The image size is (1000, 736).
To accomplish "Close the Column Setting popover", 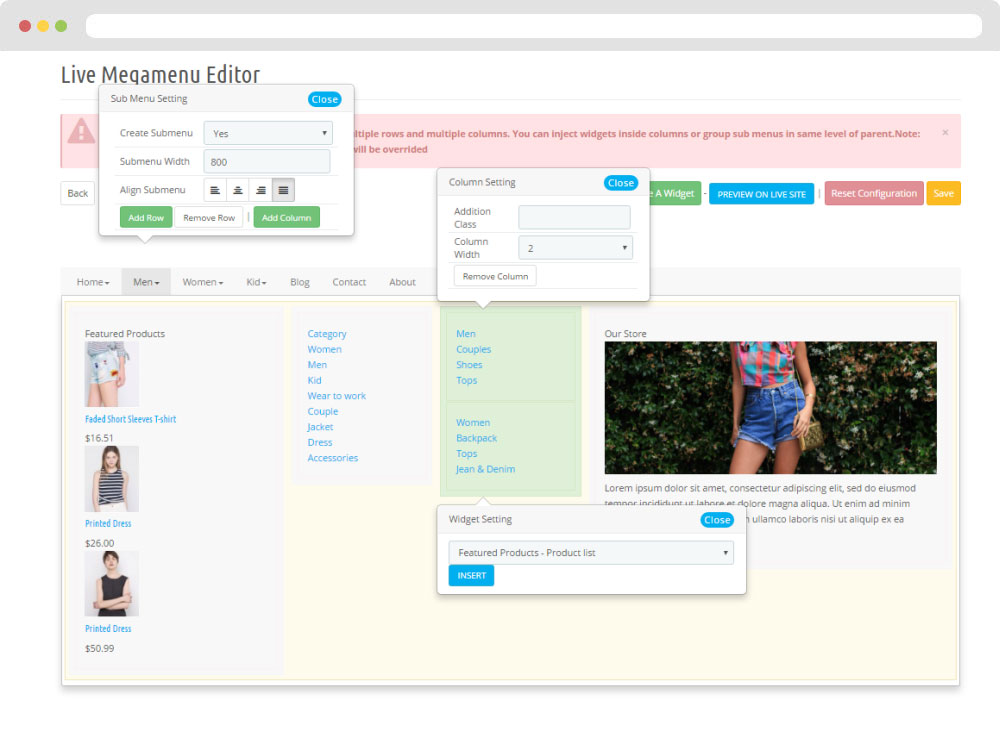I will coord(621,183).
